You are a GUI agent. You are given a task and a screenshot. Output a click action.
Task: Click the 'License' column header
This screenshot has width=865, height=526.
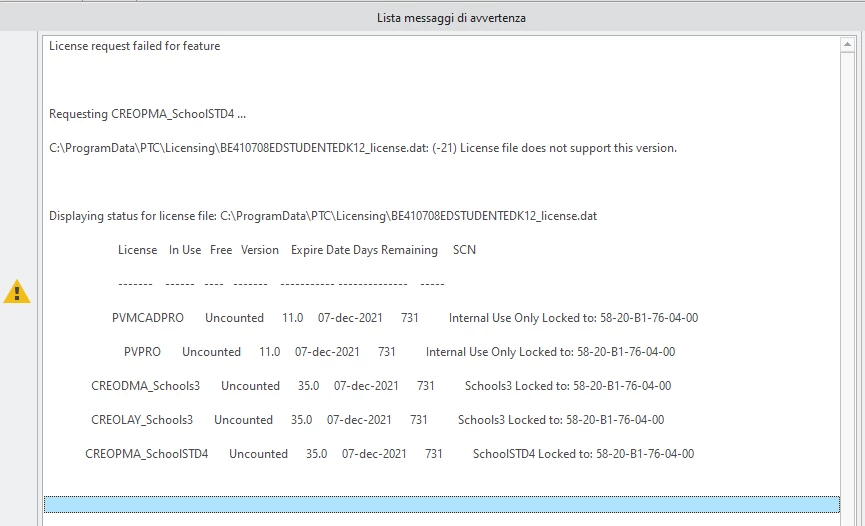tap(137, 250)
